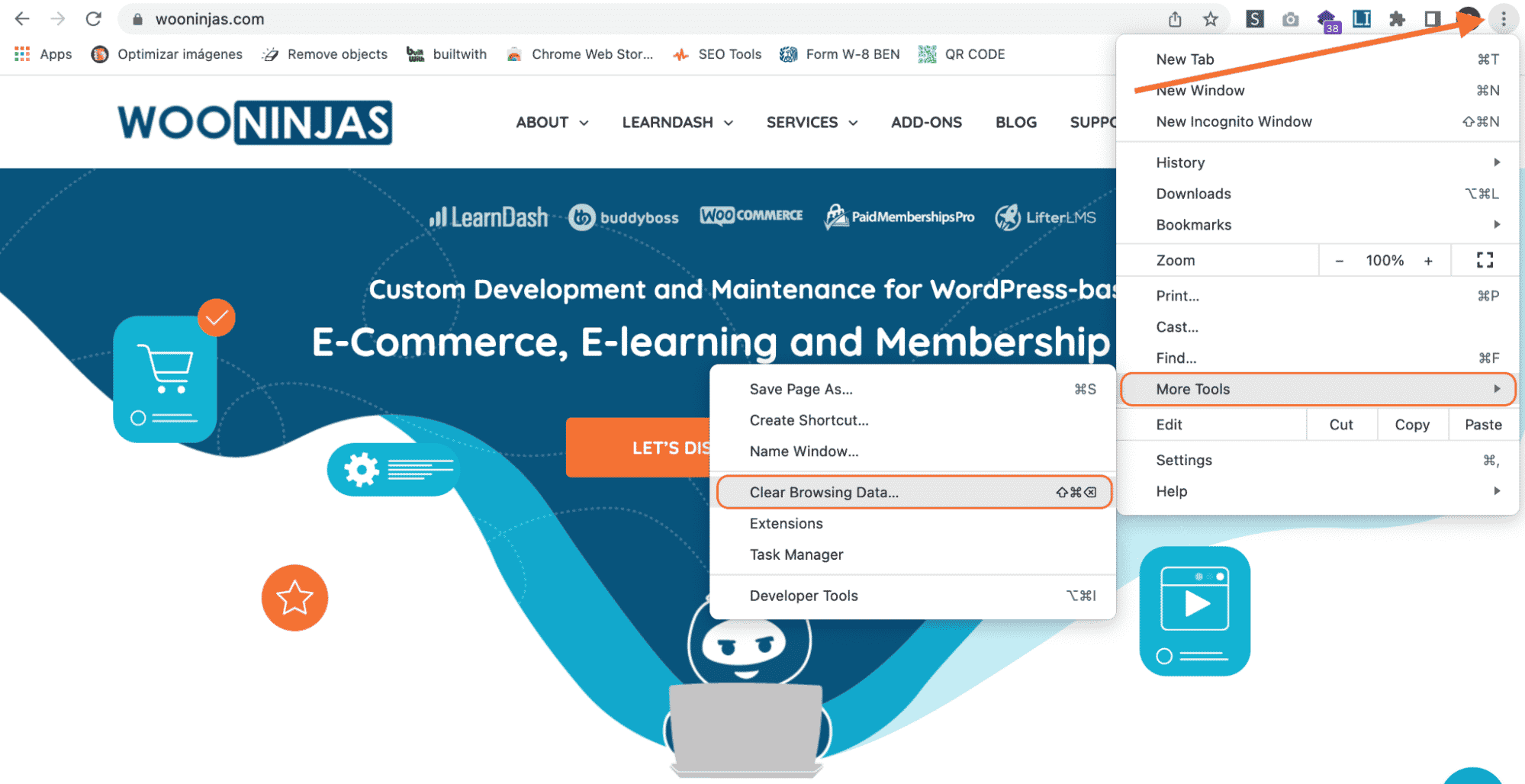Choose Print… from the Chrome menu
Viewport: 1525px width, 784px height.
click(x=1317, y=296)
